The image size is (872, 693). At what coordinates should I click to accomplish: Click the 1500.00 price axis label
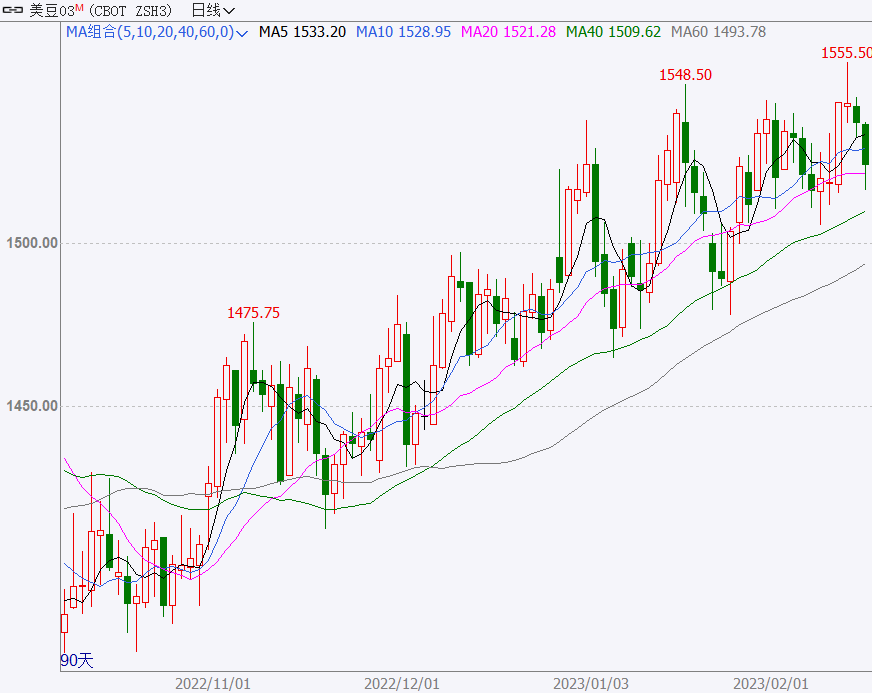pos(32,243)
